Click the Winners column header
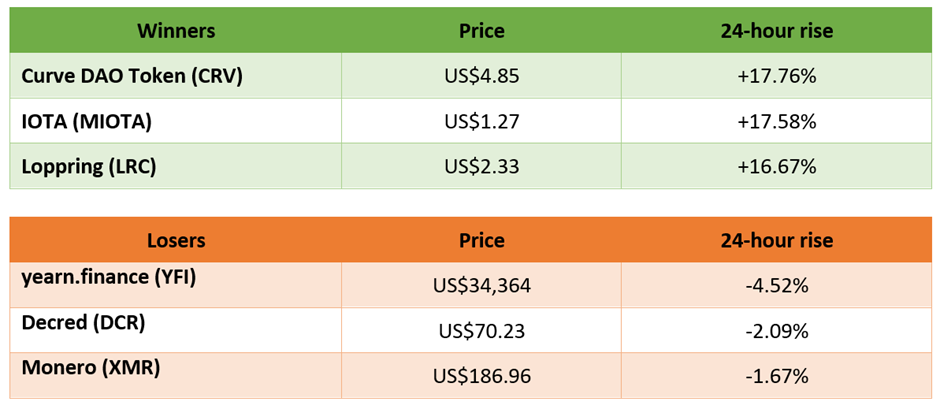 pyautogui.click(x=176, y=31)
